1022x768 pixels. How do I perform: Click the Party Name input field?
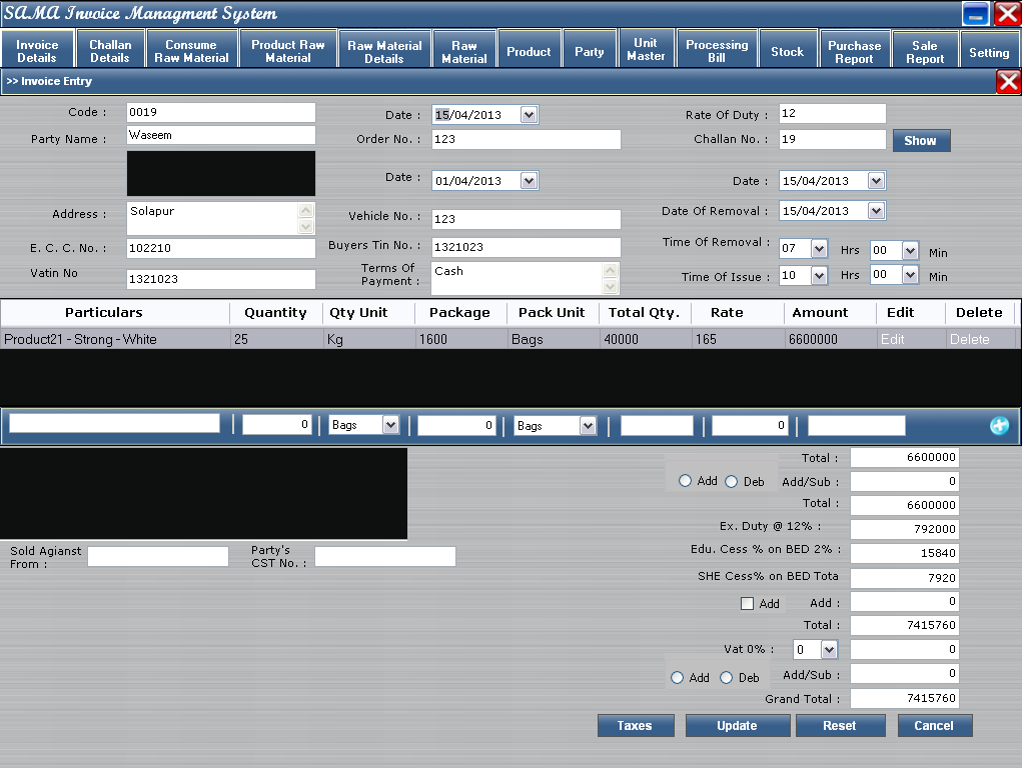point(220,135)
